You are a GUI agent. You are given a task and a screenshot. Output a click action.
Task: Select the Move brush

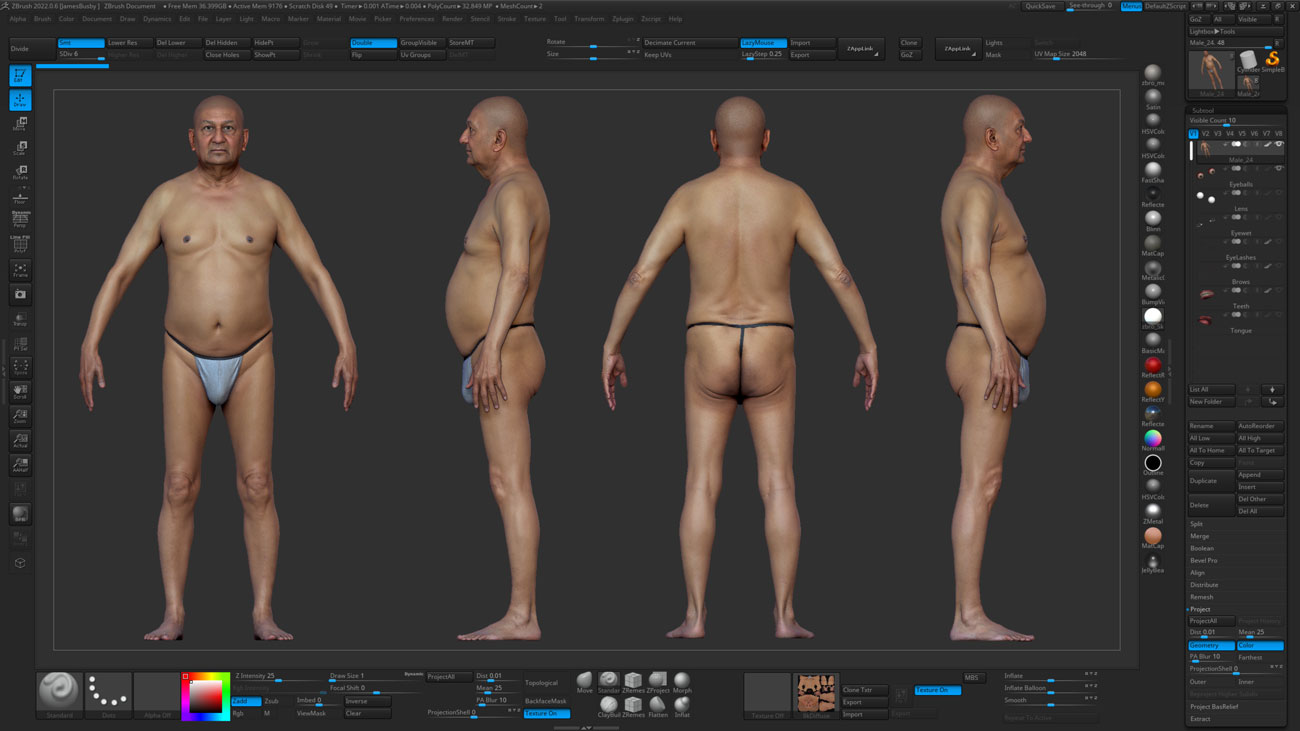pyautogui.click(x=584, y=680)
